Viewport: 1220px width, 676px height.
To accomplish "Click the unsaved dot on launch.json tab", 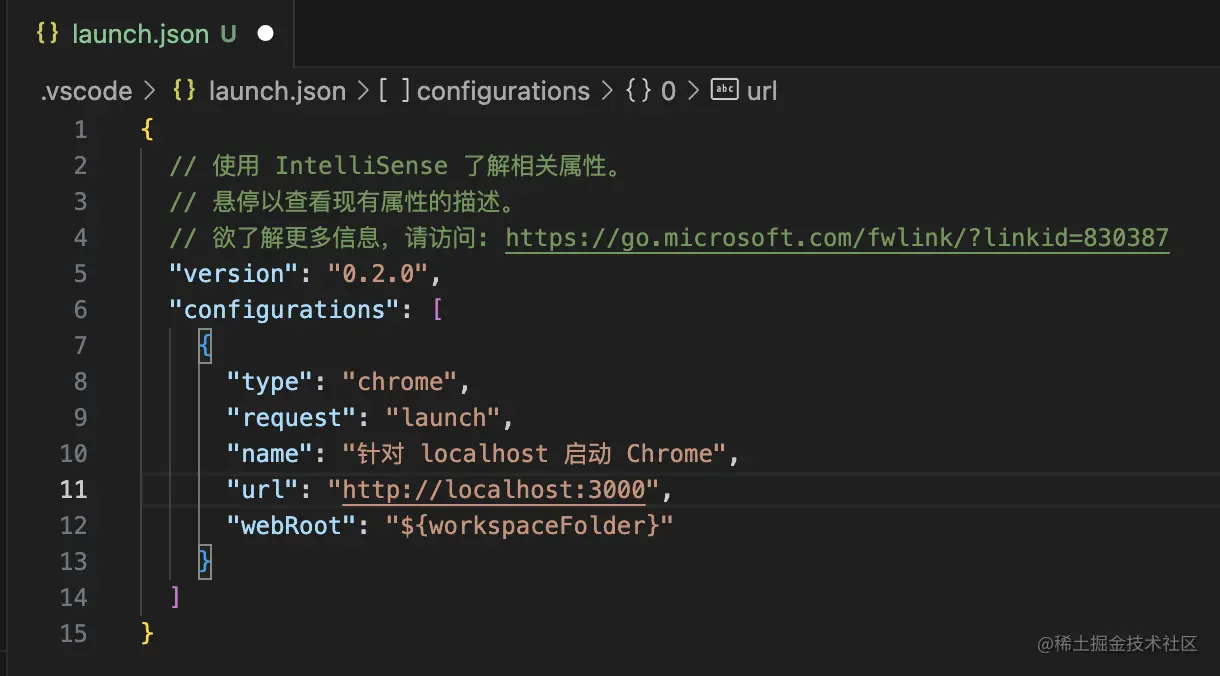I will (266, 33).
